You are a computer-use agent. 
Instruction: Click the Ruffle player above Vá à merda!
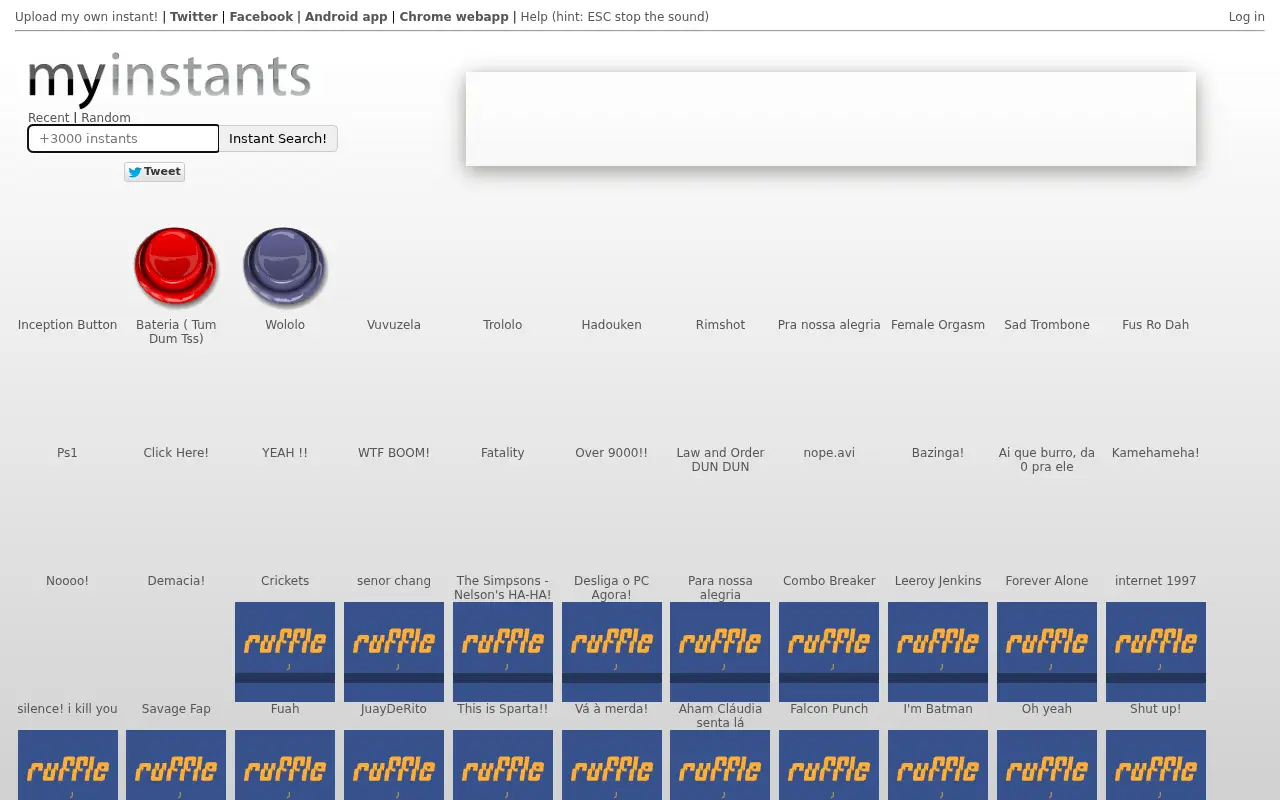[612, 652]
